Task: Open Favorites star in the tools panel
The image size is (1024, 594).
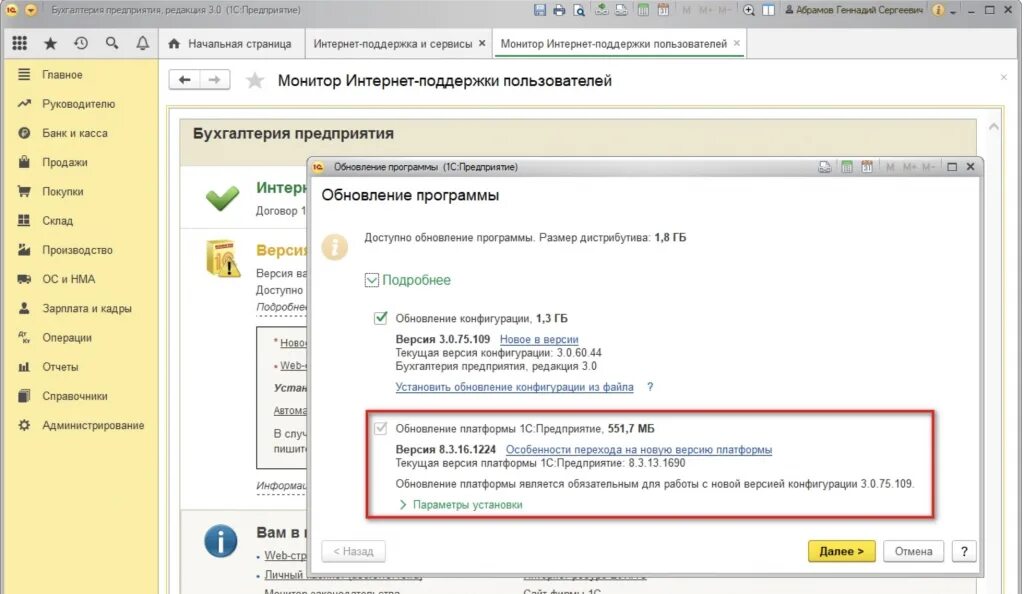Action: coord(50,43)
